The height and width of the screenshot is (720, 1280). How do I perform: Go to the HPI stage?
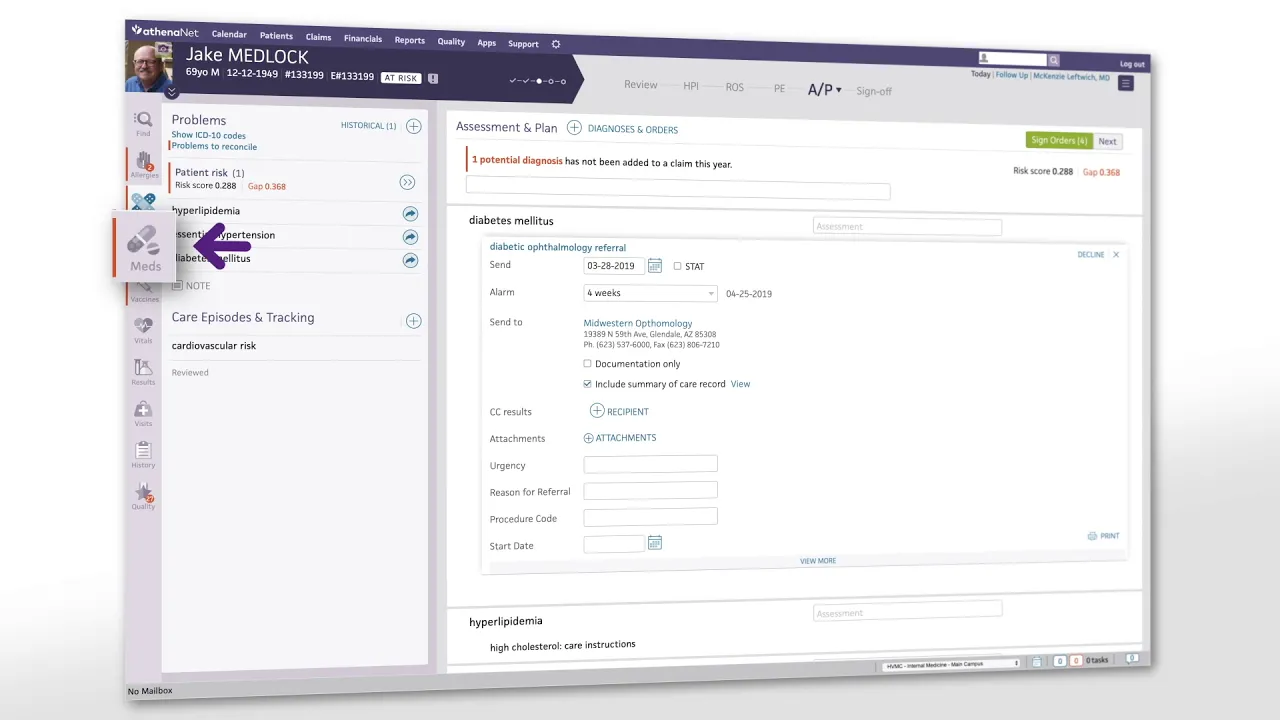(691, 86)
